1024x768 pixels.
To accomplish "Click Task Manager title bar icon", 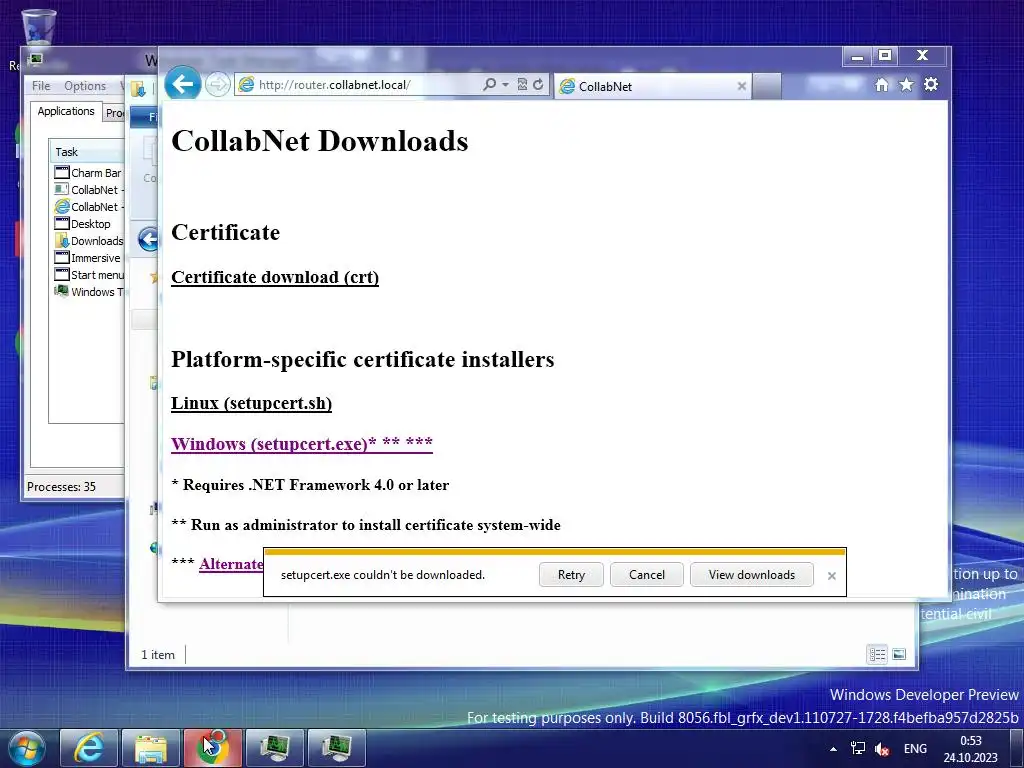I will [x=35, y=59].
